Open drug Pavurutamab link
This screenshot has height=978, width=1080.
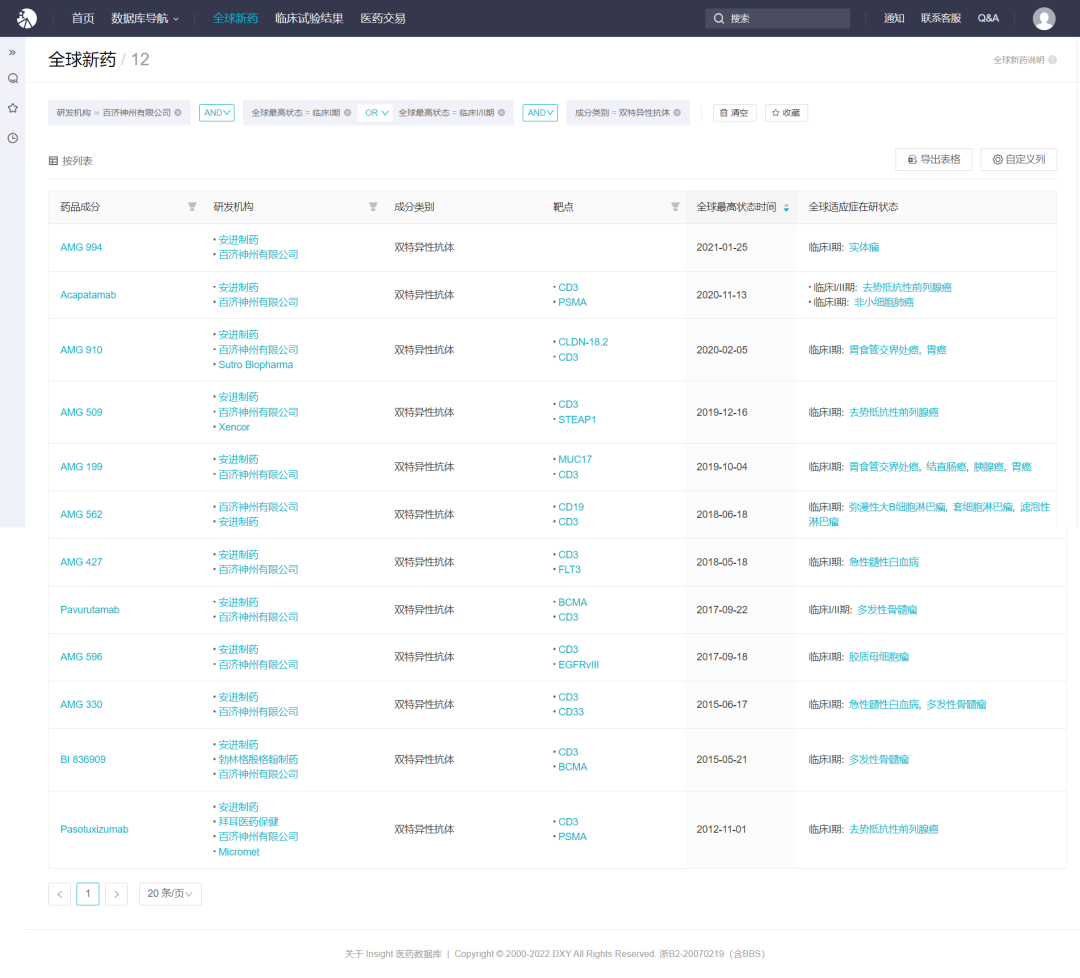pyautogui.click(x=90, y=610)
